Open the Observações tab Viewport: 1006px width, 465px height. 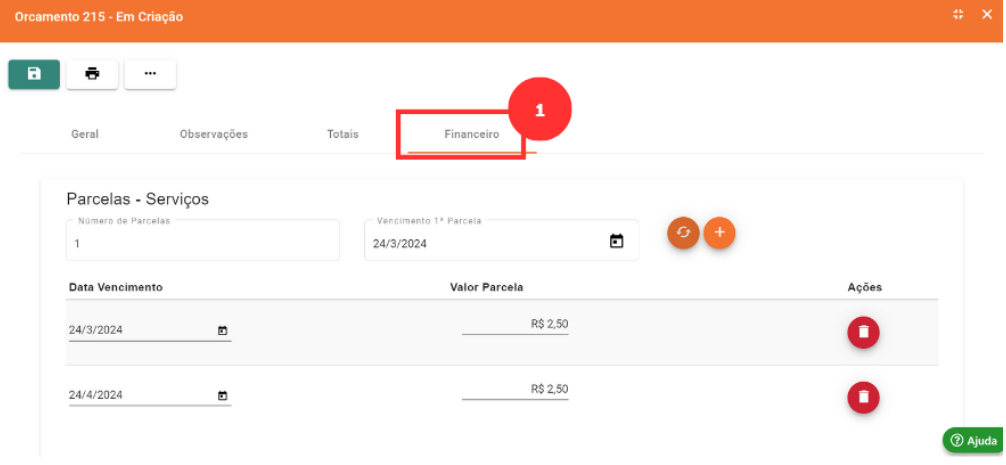213,134
